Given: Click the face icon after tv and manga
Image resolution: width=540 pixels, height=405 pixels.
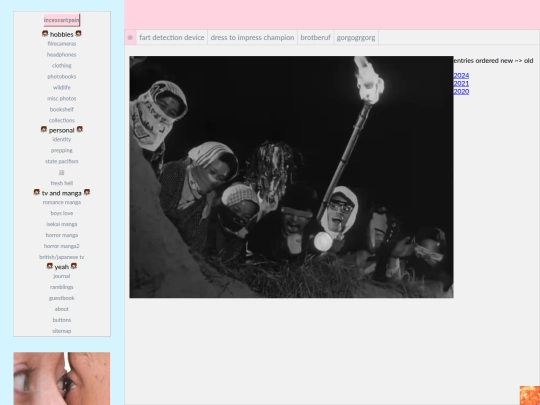Looking at the screenshot, I should point(87,192).
